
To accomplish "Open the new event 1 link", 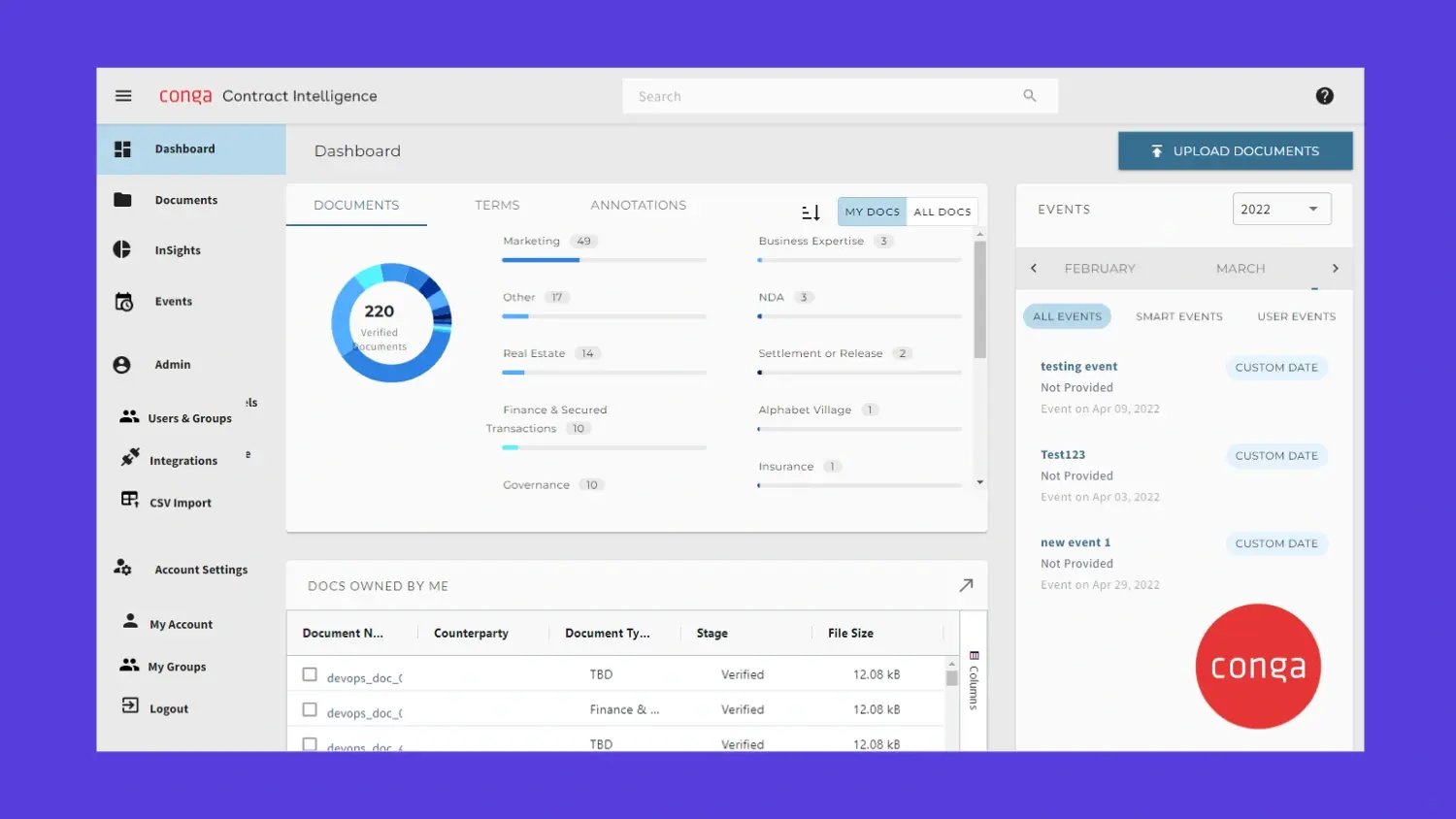I will click(x=1075, y=543).
